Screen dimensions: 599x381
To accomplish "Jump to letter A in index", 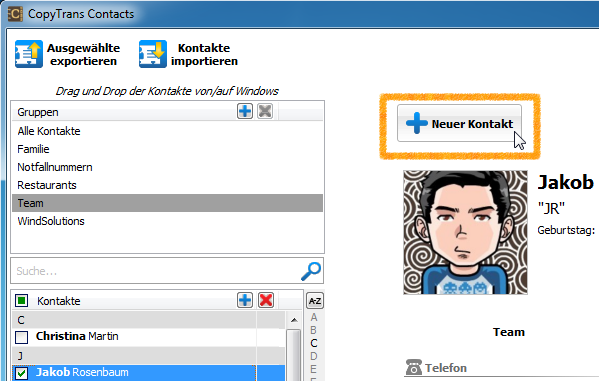I will pos(314,317).
